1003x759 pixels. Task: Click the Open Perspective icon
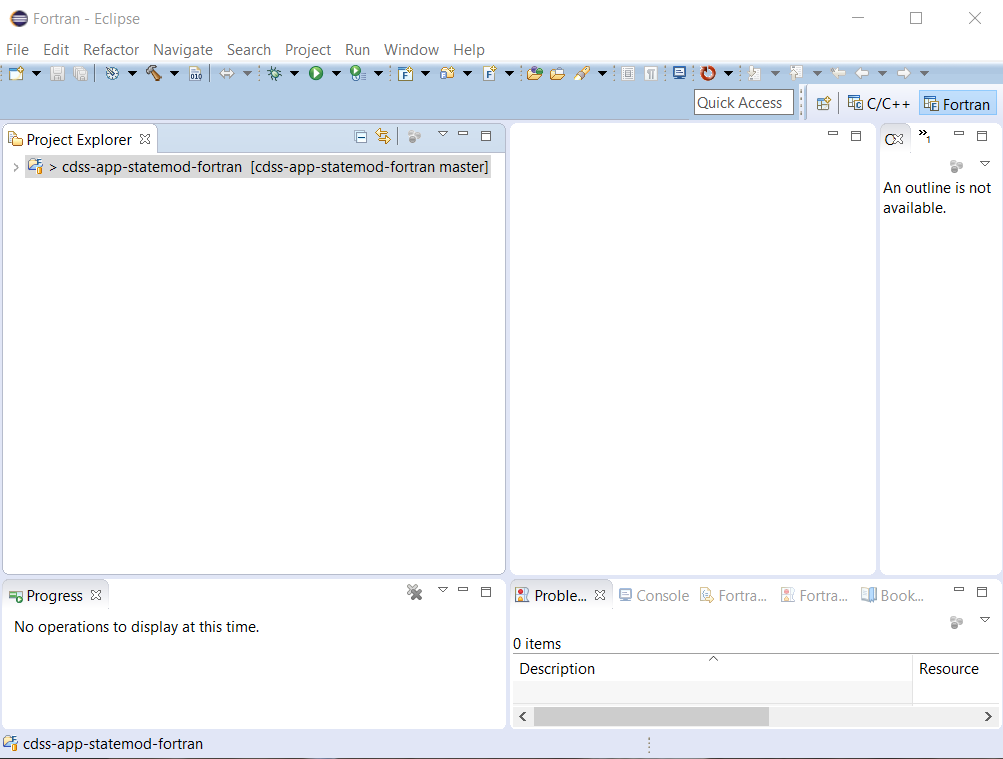coord(823,103)
